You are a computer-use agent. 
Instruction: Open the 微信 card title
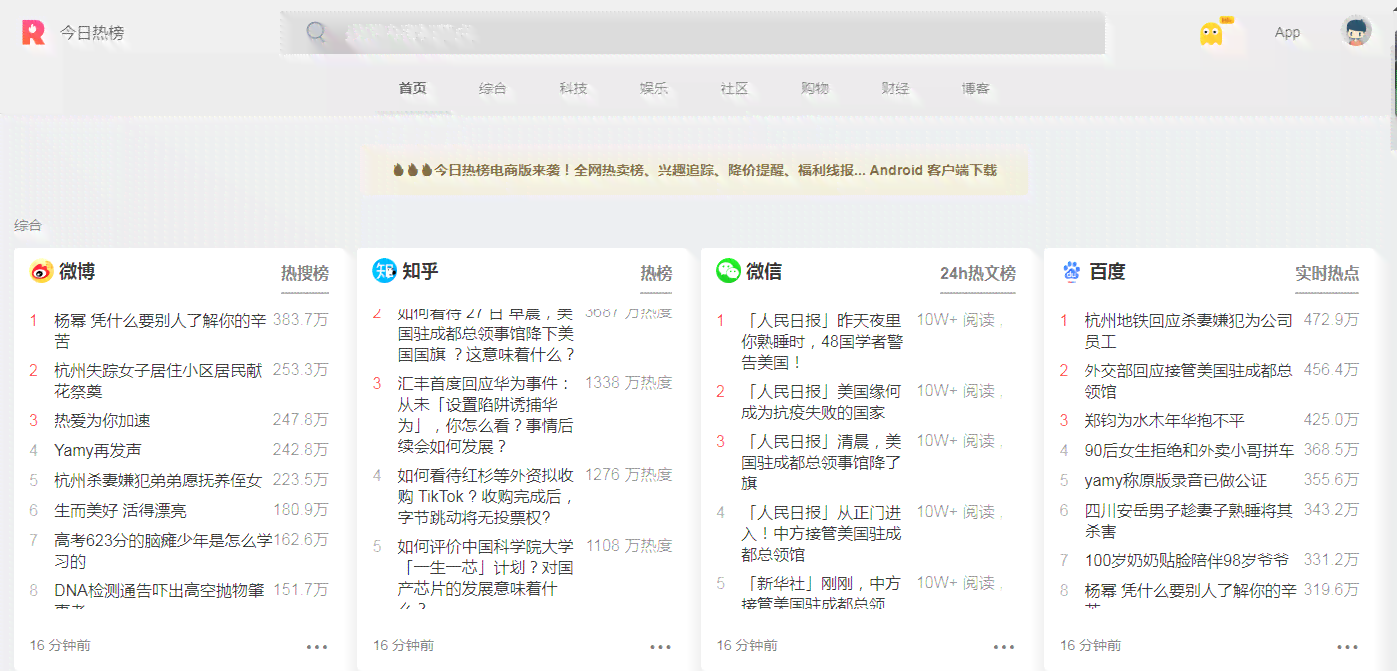click(x=764, y=271)
